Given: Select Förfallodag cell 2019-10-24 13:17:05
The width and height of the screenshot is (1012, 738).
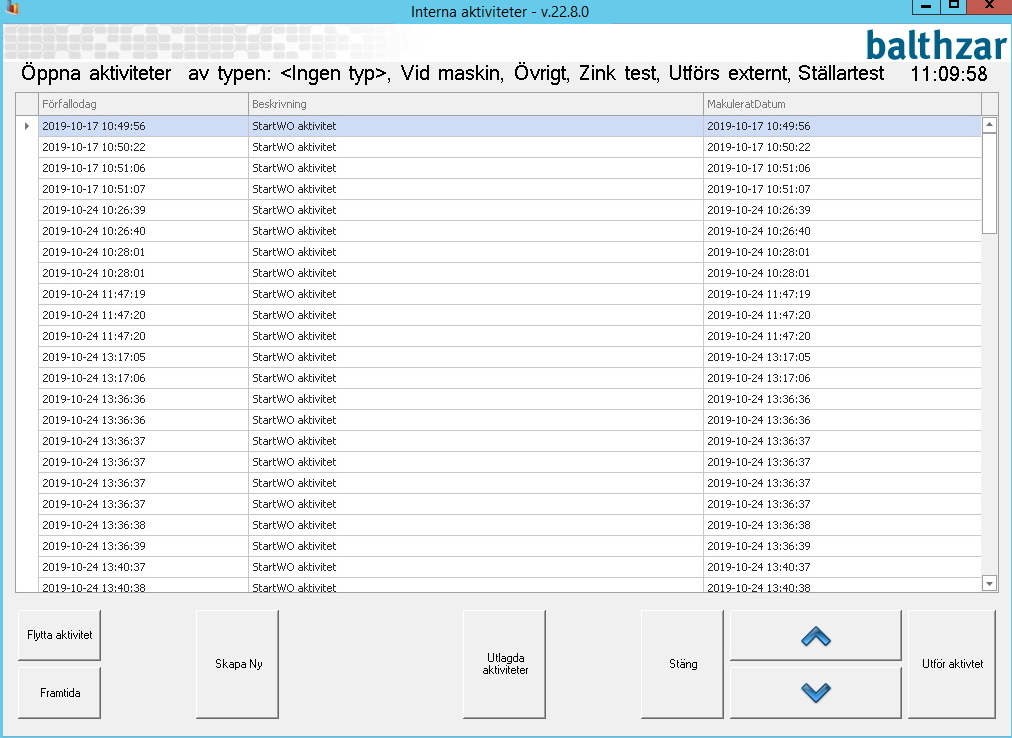Looking at the screenshot, I should (143, 357).
